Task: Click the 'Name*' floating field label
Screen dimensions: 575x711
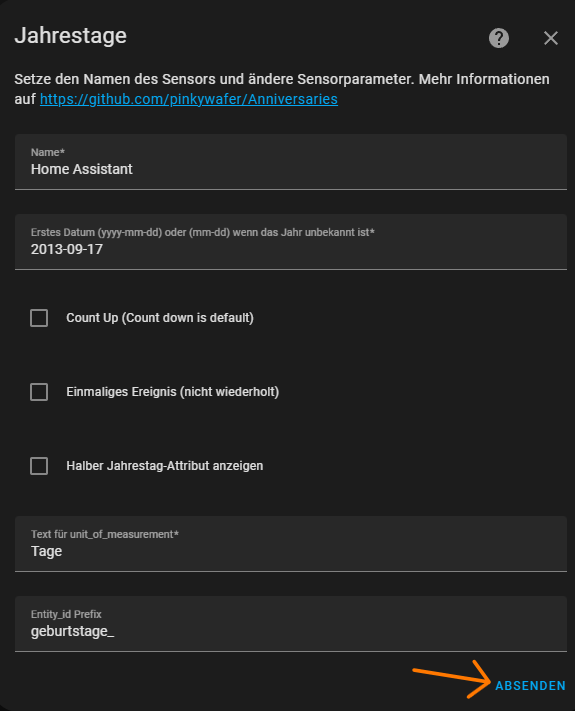Action: click(48, 152)
